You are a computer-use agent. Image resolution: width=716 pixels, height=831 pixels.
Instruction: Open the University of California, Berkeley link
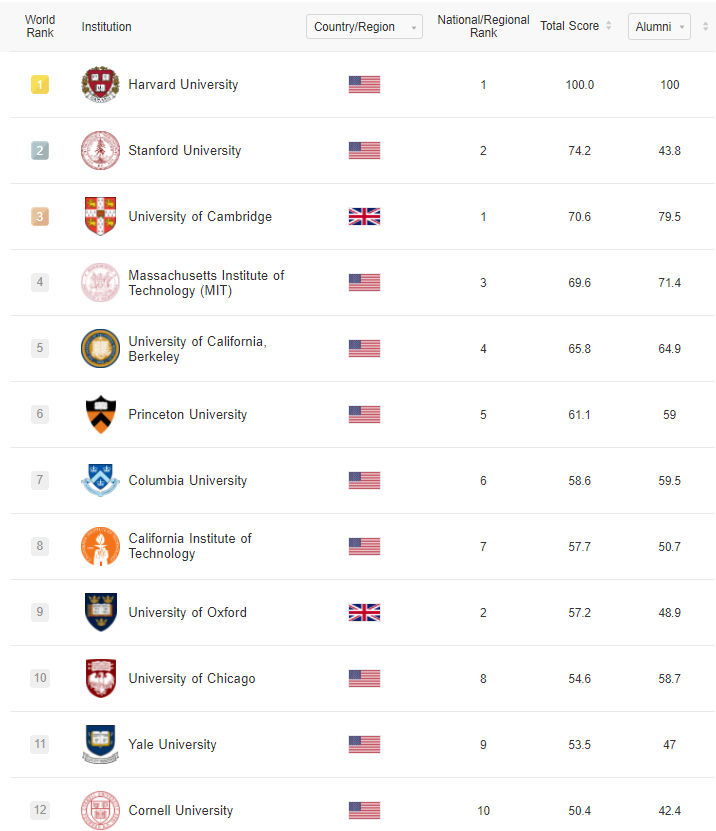(197, 349)
